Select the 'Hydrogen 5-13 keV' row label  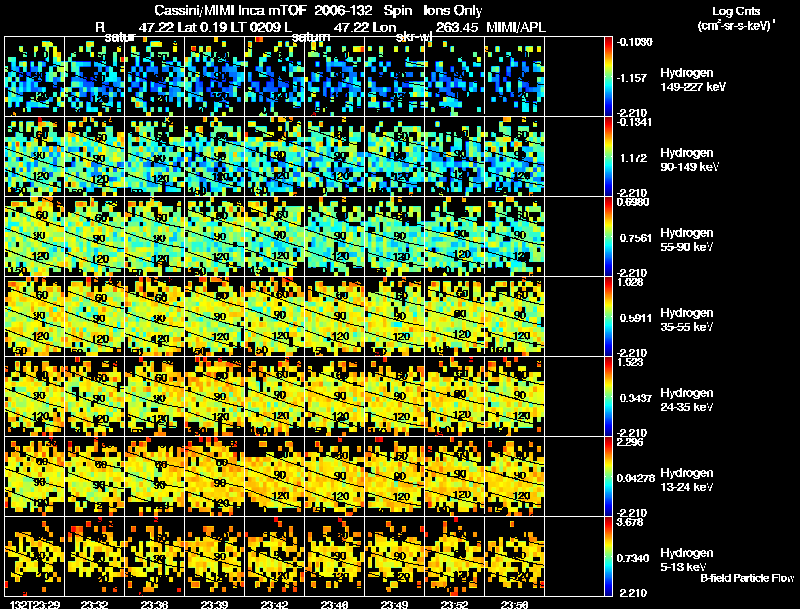point(687,560)
